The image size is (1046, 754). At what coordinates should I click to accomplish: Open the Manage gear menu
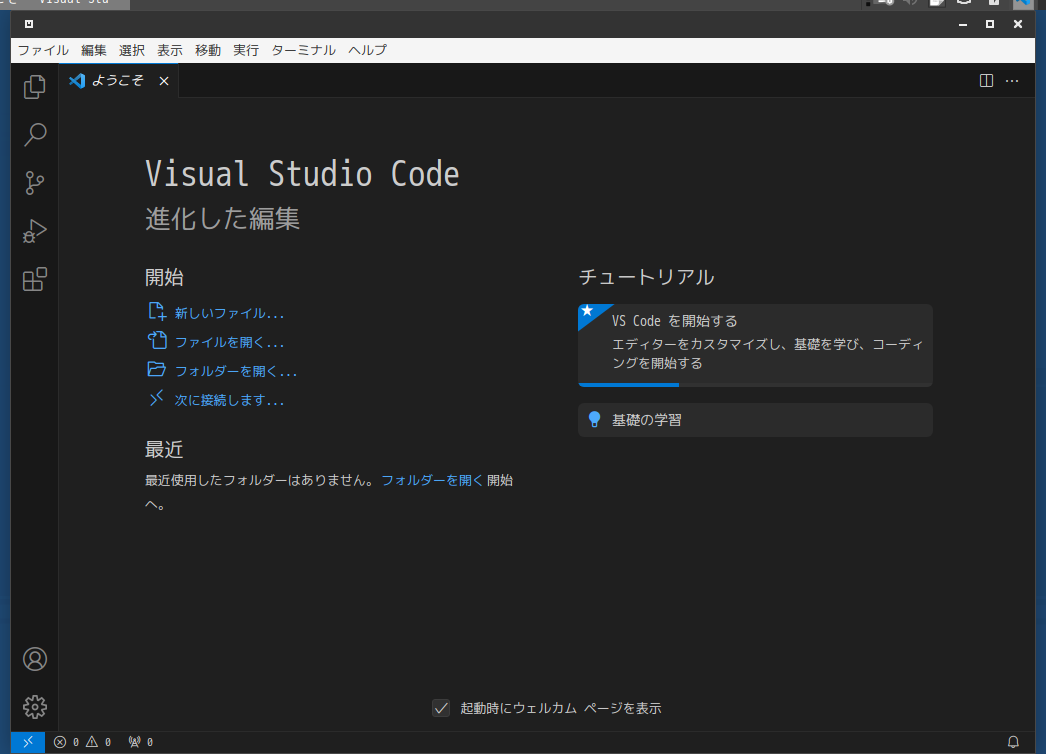(x=35, y=707)
